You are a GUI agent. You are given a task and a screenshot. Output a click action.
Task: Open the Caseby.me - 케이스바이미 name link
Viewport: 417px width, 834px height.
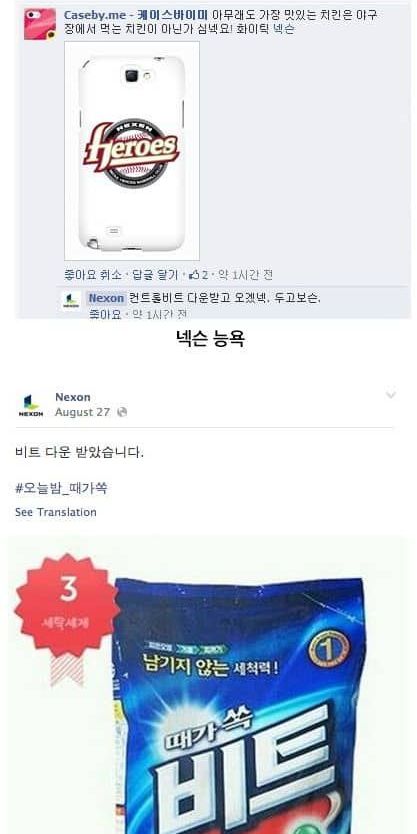coord(136,15)
